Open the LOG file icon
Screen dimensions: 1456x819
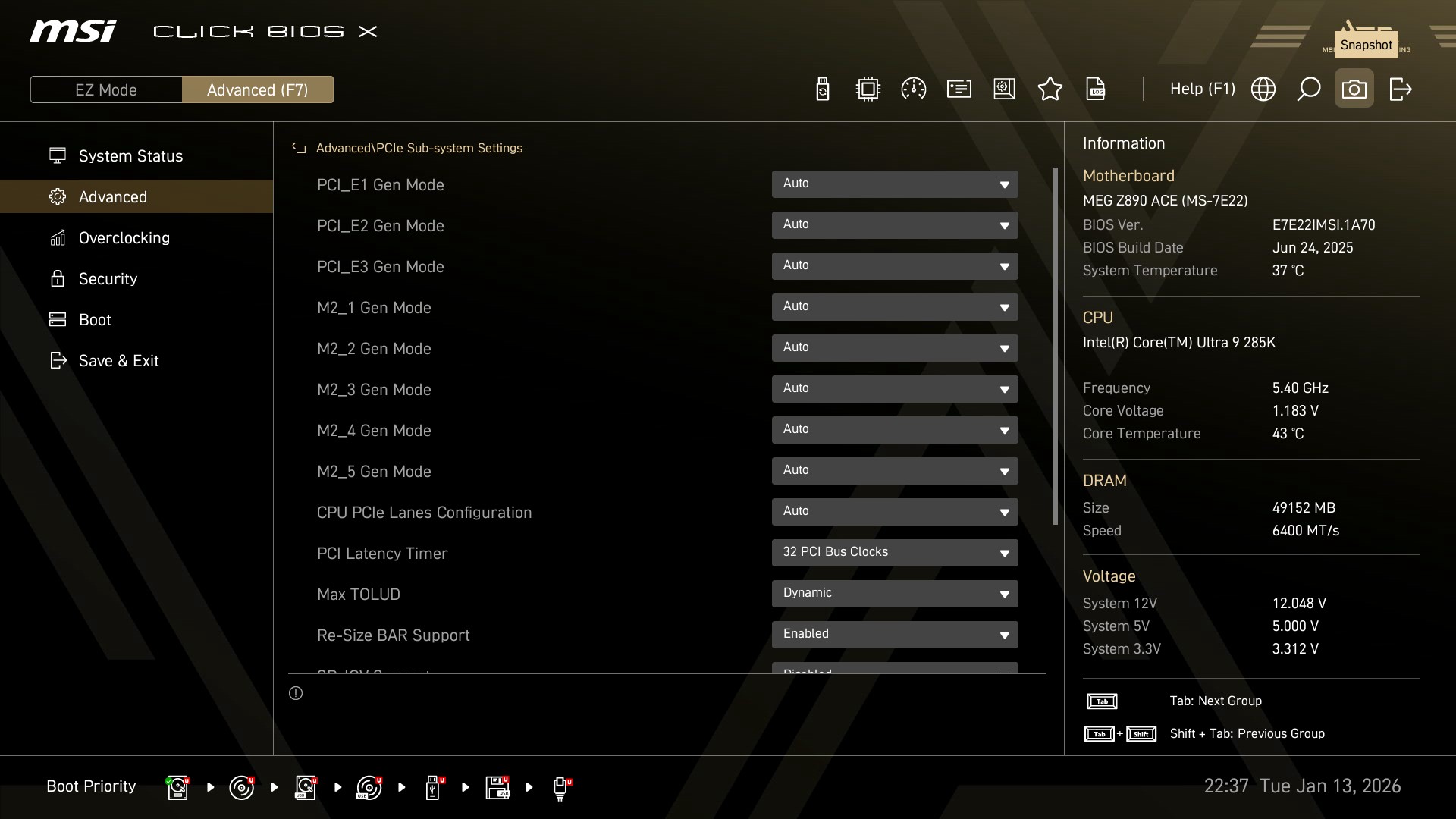[x=1095, y=89]
